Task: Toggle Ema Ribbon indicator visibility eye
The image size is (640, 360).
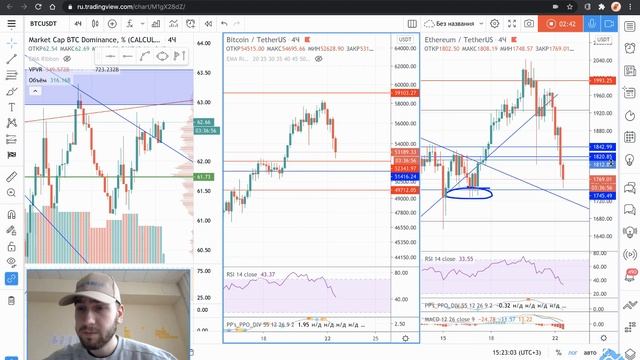Action: (67, 59)
